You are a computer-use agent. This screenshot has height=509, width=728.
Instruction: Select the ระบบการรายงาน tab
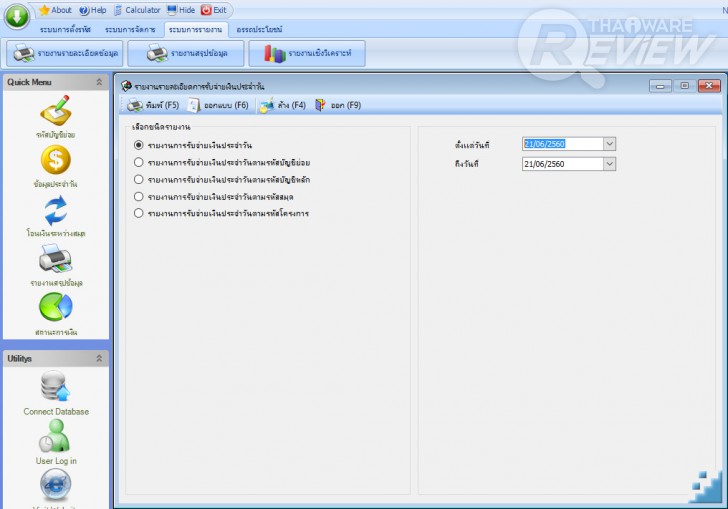pos(195,30)
